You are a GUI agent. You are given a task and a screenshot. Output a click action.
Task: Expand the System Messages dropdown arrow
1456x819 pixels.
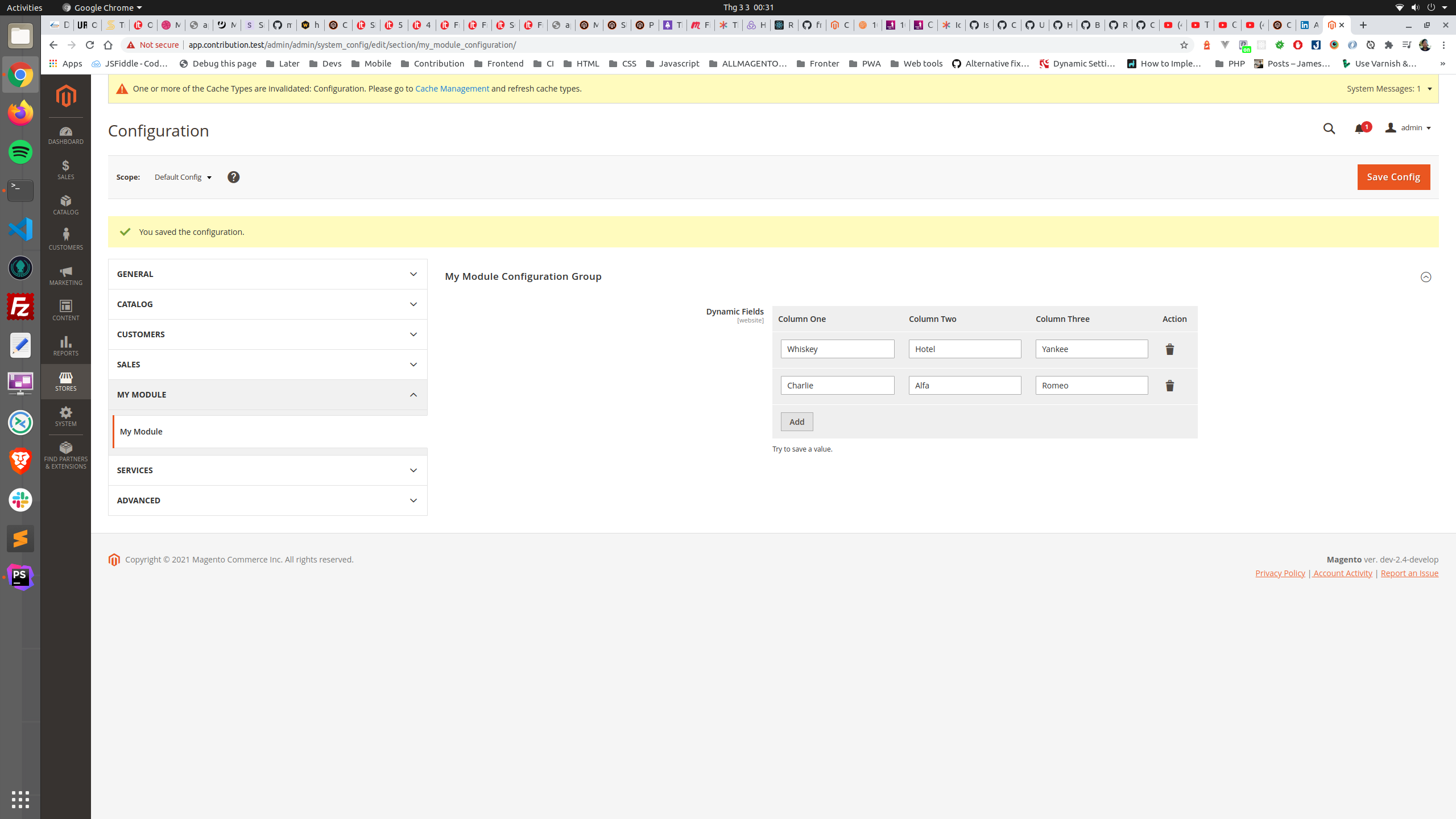(x=1429, y=89)
